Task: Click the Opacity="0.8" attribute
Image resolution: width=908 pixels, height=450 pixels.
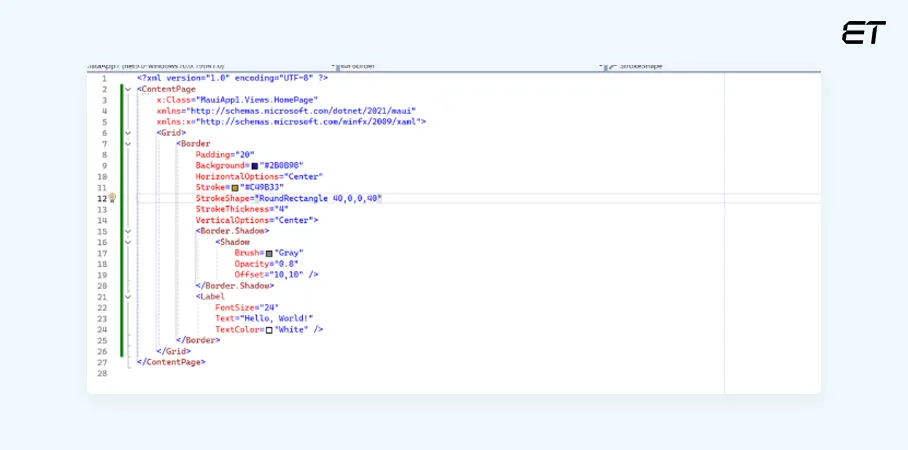Action: pos(266,264)
